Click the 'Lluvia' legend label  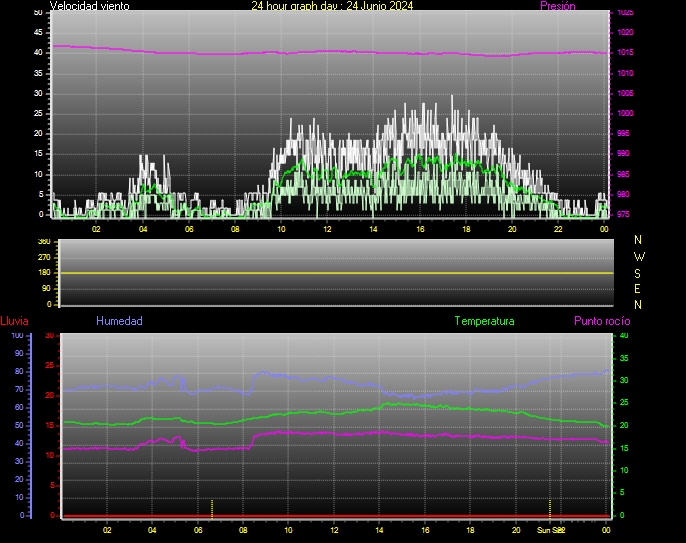[x=14, y=321]
